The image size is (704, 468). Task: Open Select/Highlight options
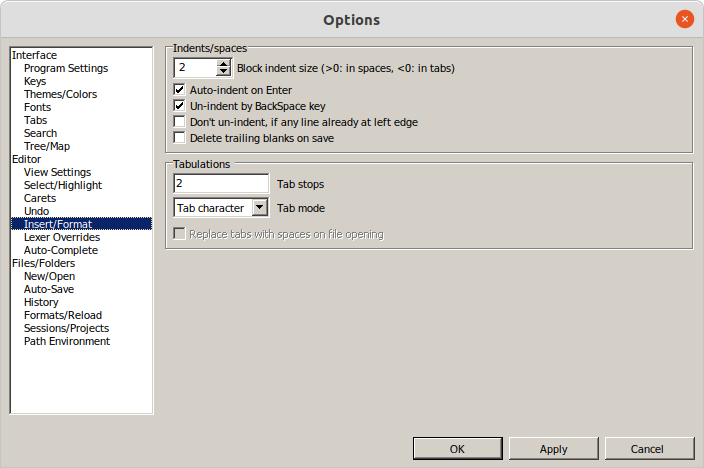pyautogui.click(x=63, y=185)
